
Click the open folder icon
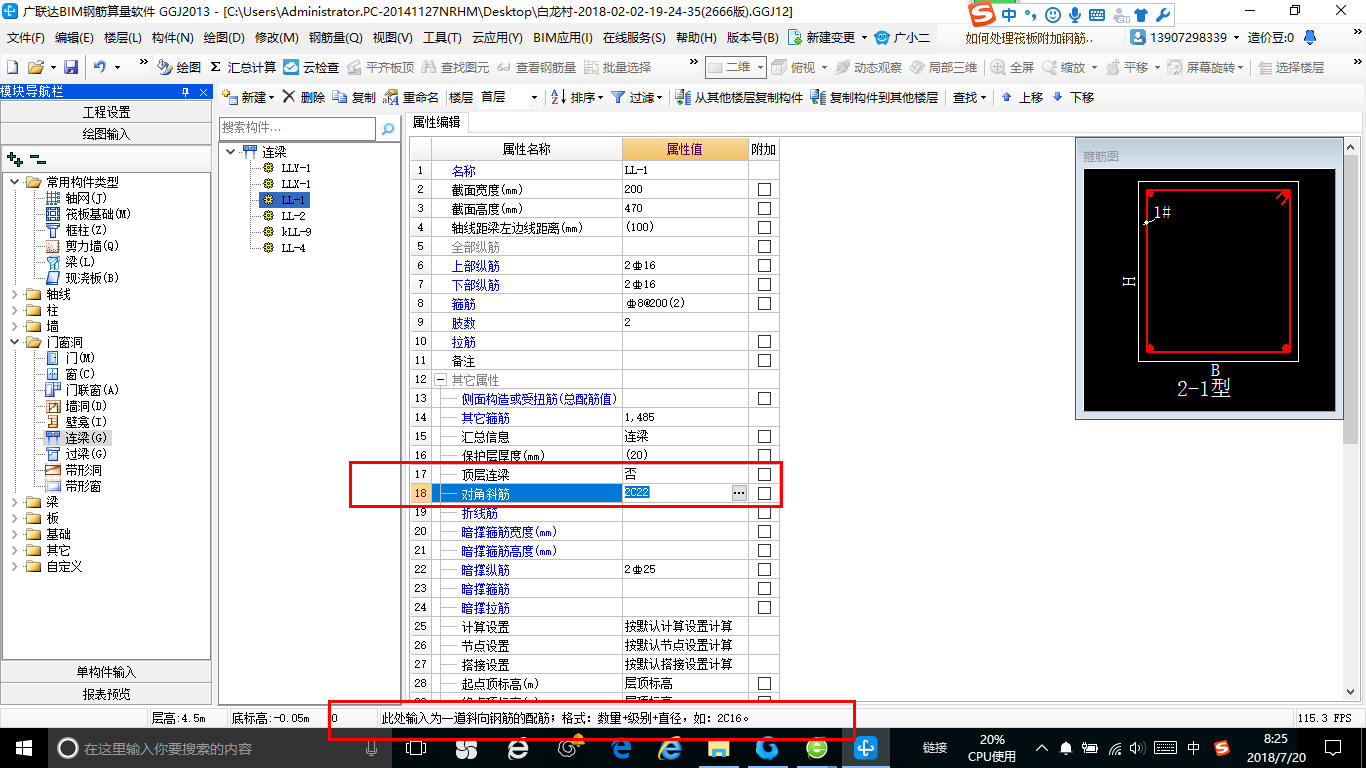(35, 67)
